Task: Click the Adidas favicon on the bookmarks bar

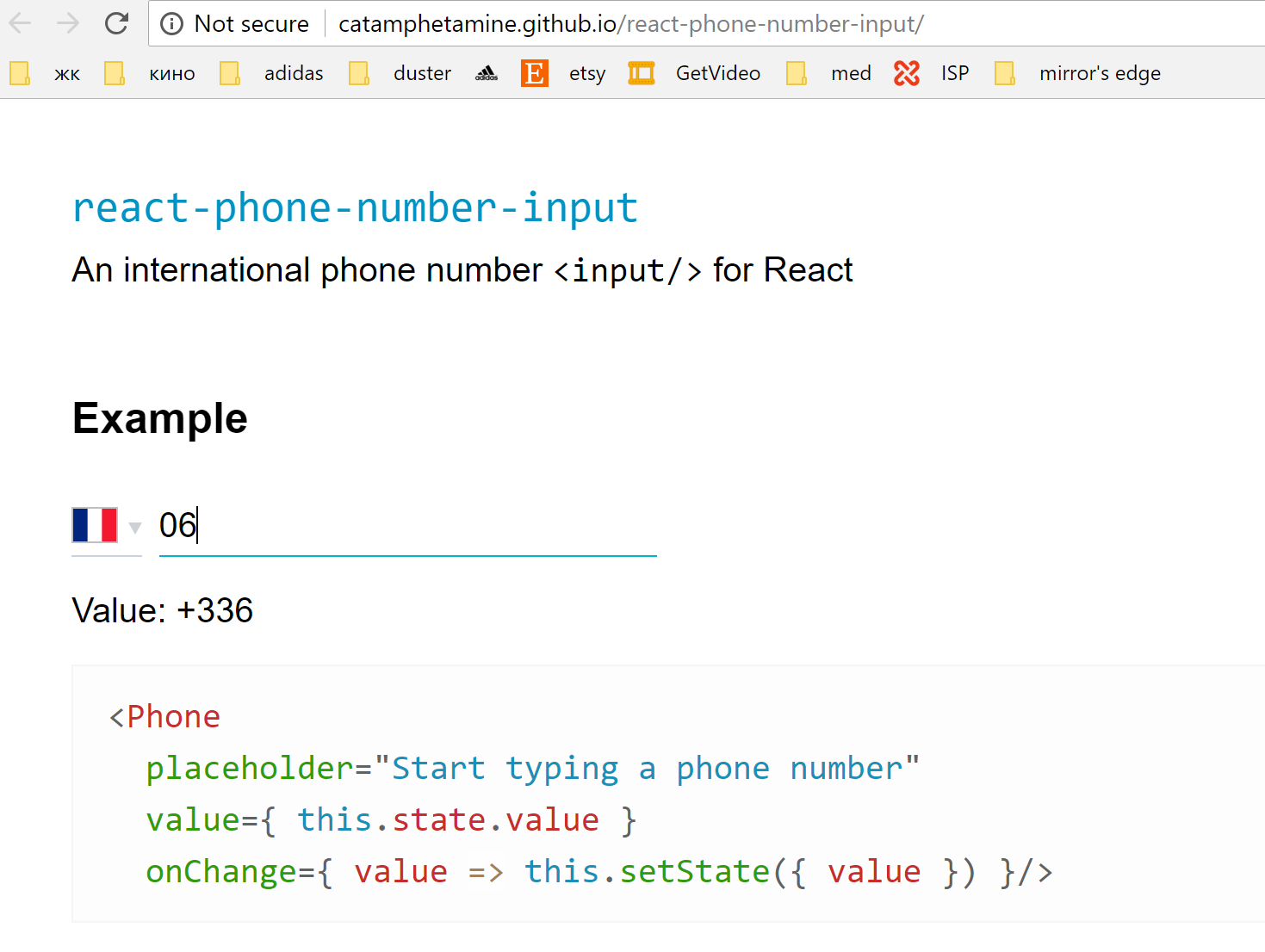Action: 486,73
